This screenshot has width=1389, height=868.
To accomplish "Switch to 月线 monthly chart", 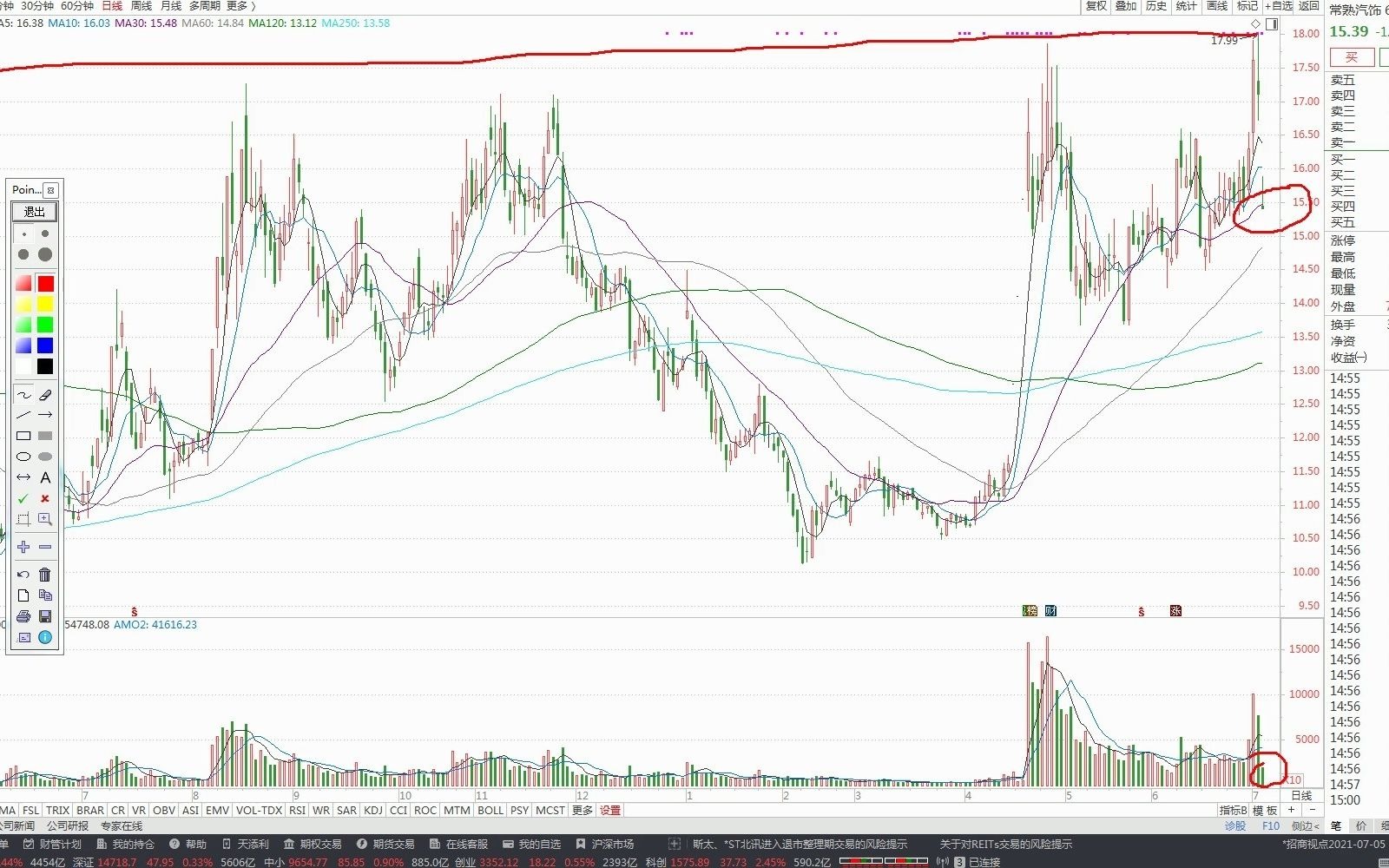I will [x=171, y=6].
